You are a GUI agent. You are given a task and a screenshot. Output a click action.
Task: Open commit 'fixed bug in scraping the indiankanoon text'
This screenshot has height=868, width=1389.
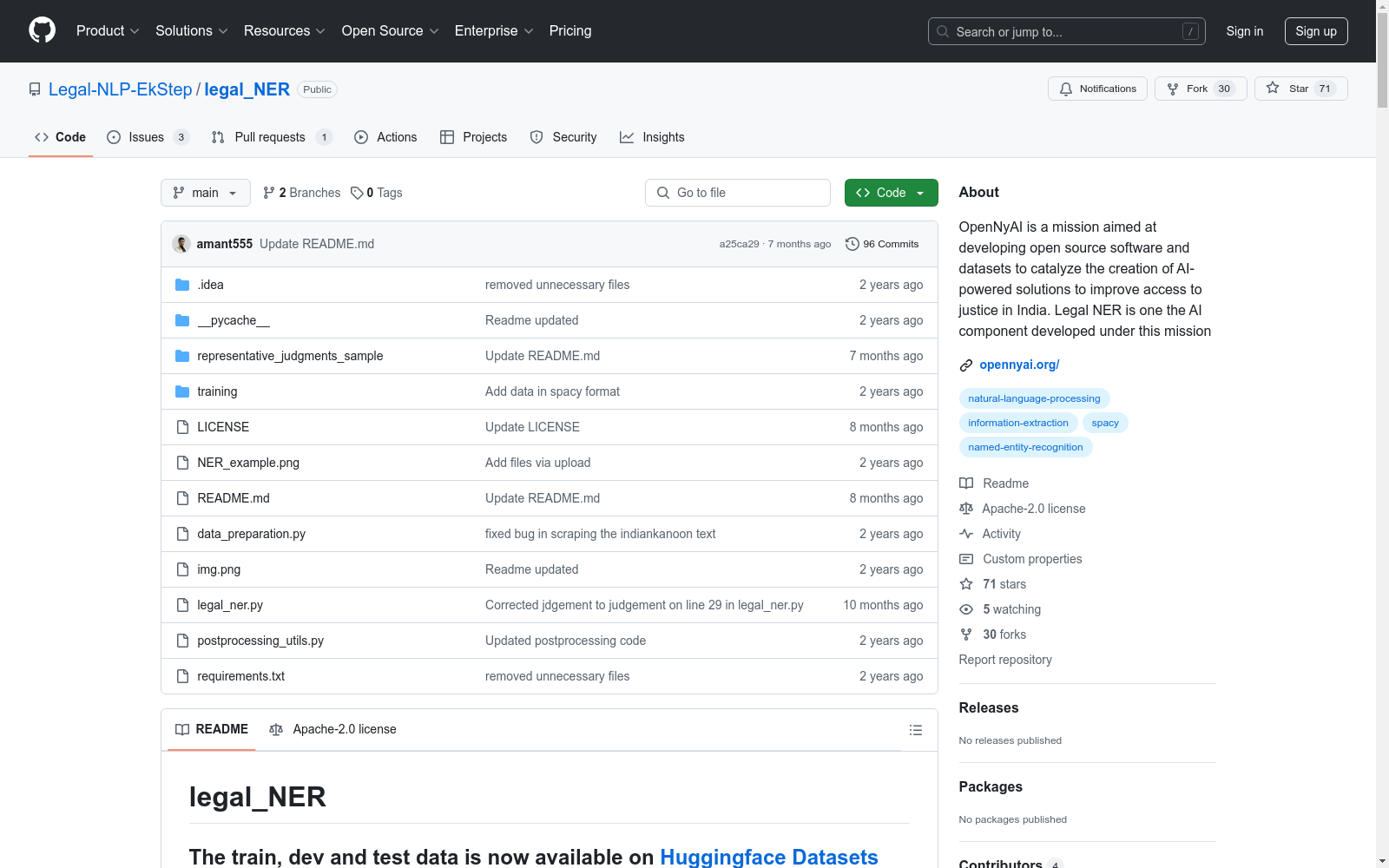tap(601, 534)
